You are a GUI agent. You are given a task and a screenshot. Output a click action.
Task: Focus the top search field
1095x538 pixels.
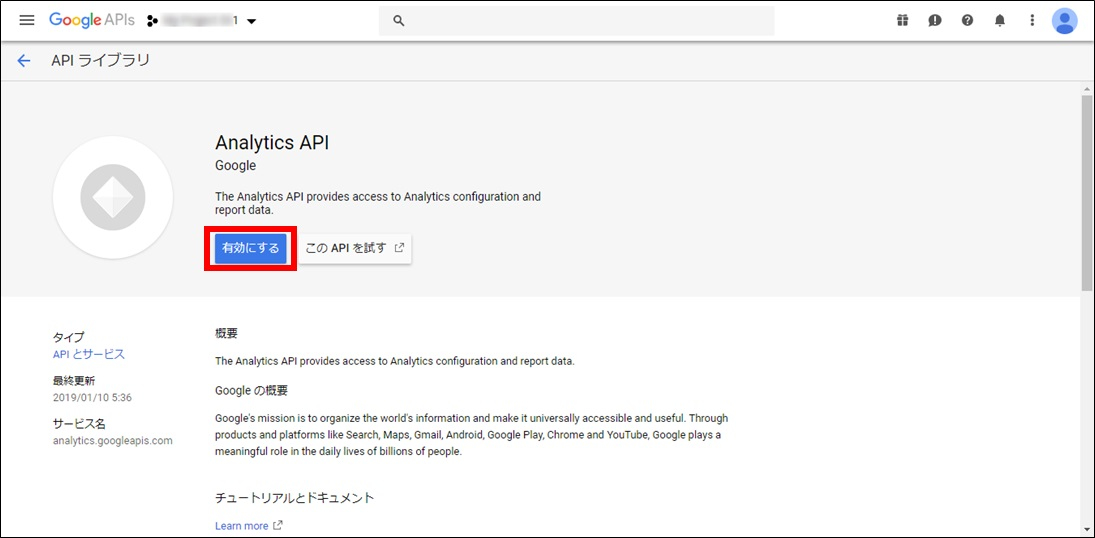pos(577,21)
